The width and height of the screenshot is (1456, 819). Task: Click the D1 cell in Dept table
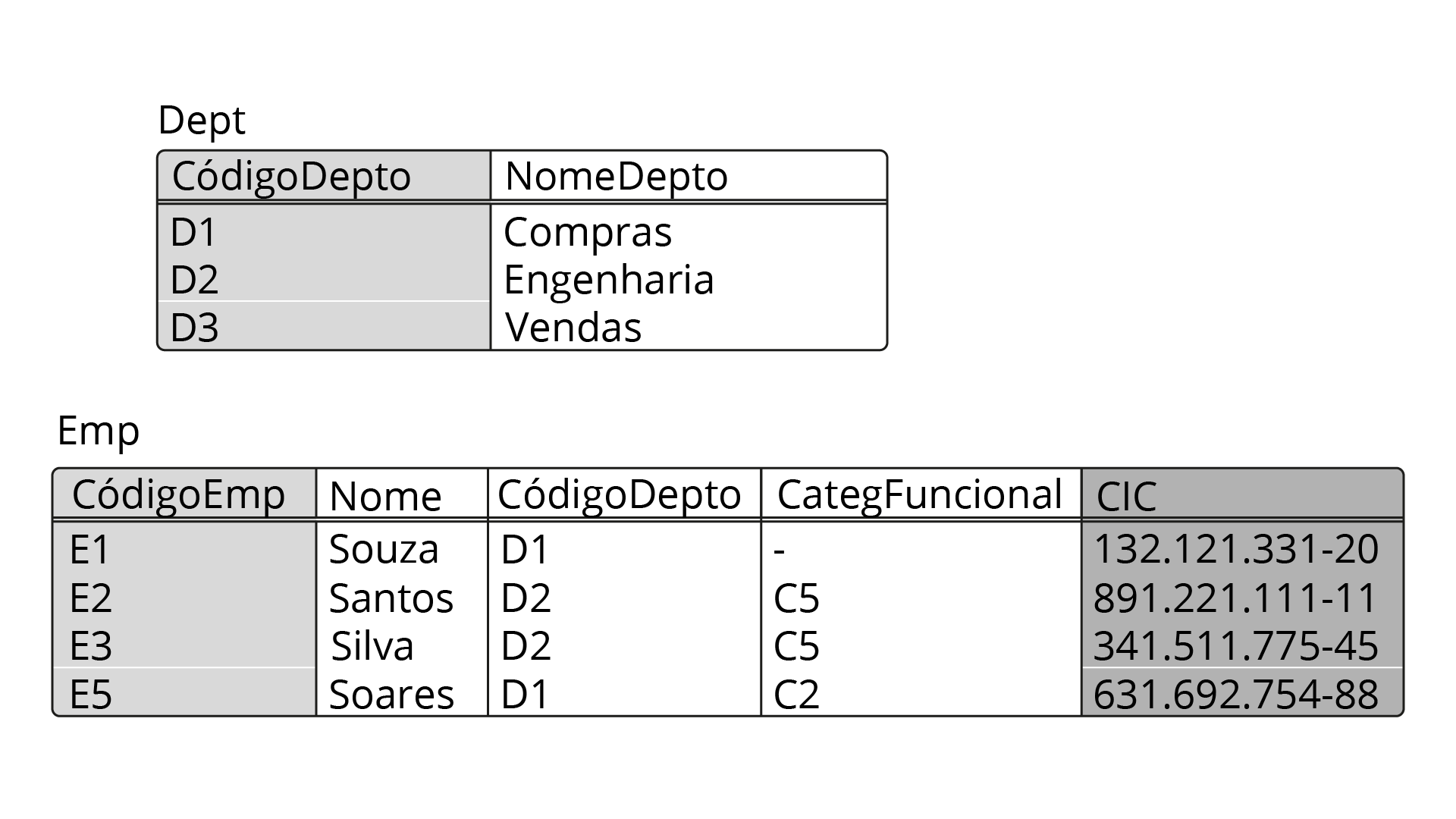tap(193, 232)
